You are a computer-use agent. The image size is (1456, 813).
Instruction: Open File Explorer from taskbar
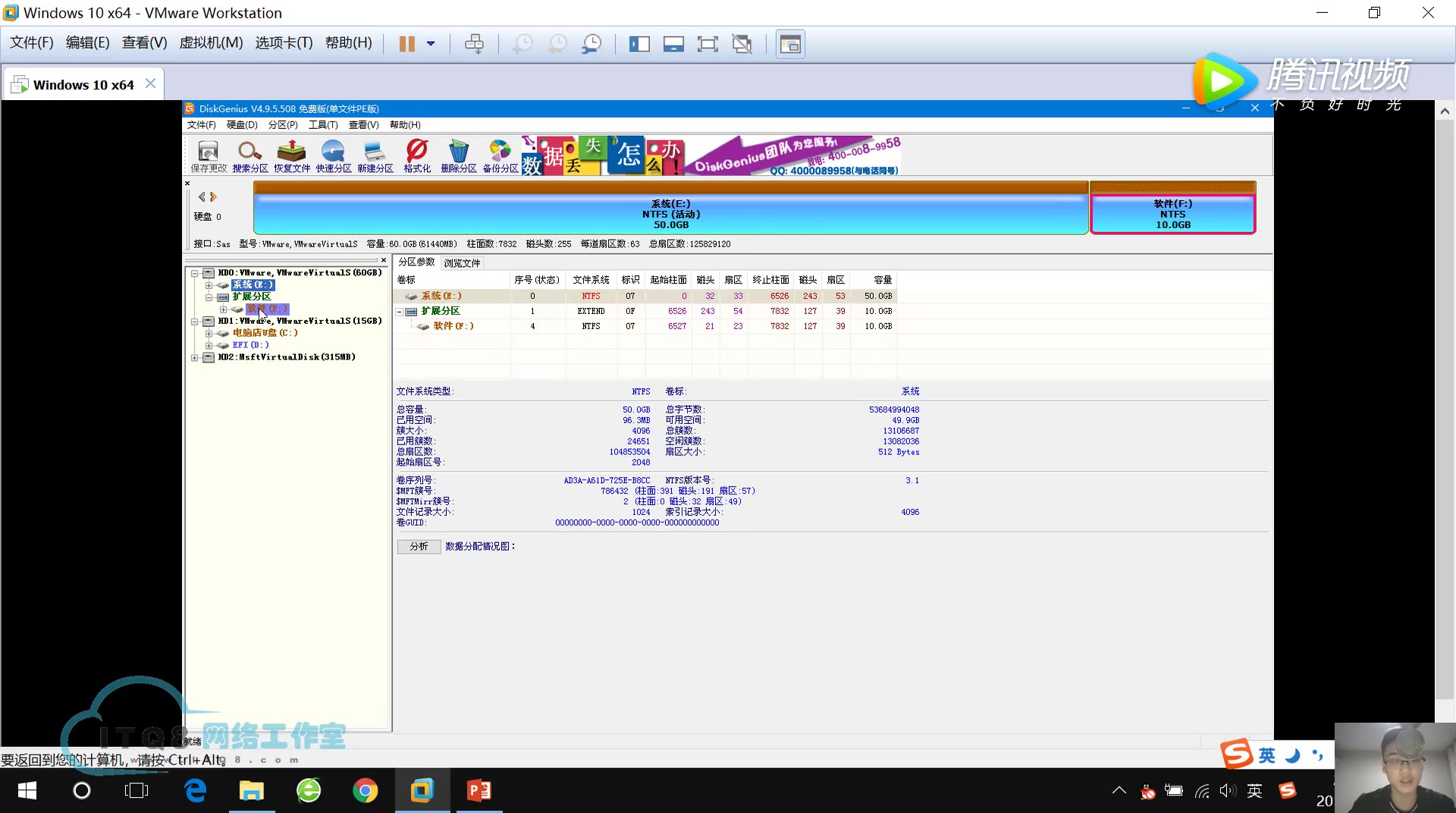pos(252,791)
